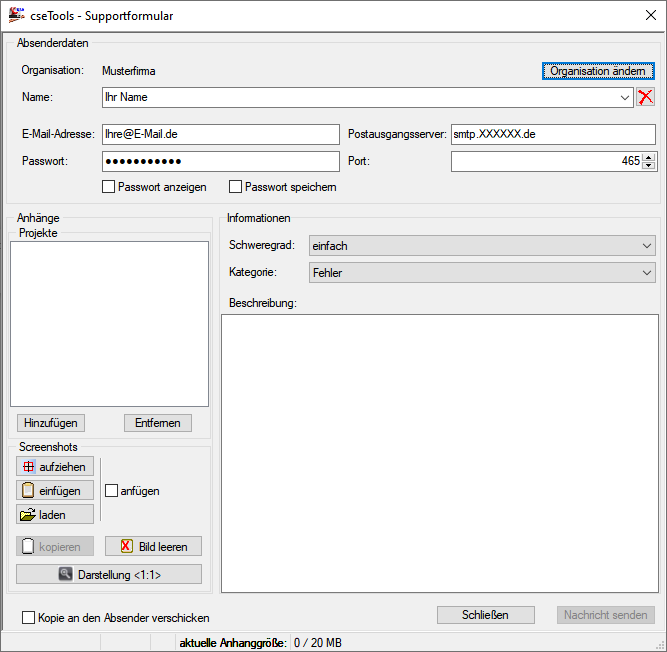667x652 pixels.
Task: Click the Hinzufügen project button
Action: point(50,423)
